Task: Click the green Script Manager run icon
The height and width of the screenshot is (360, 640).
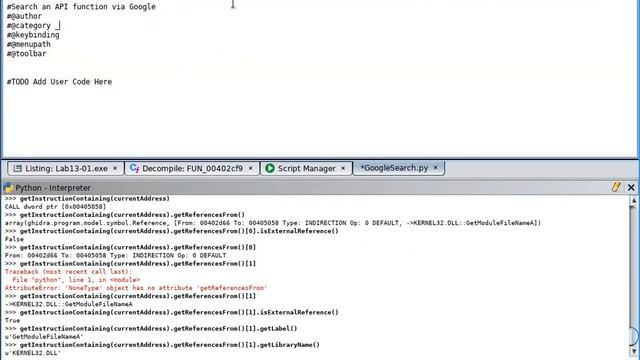Action: point(269,168)
